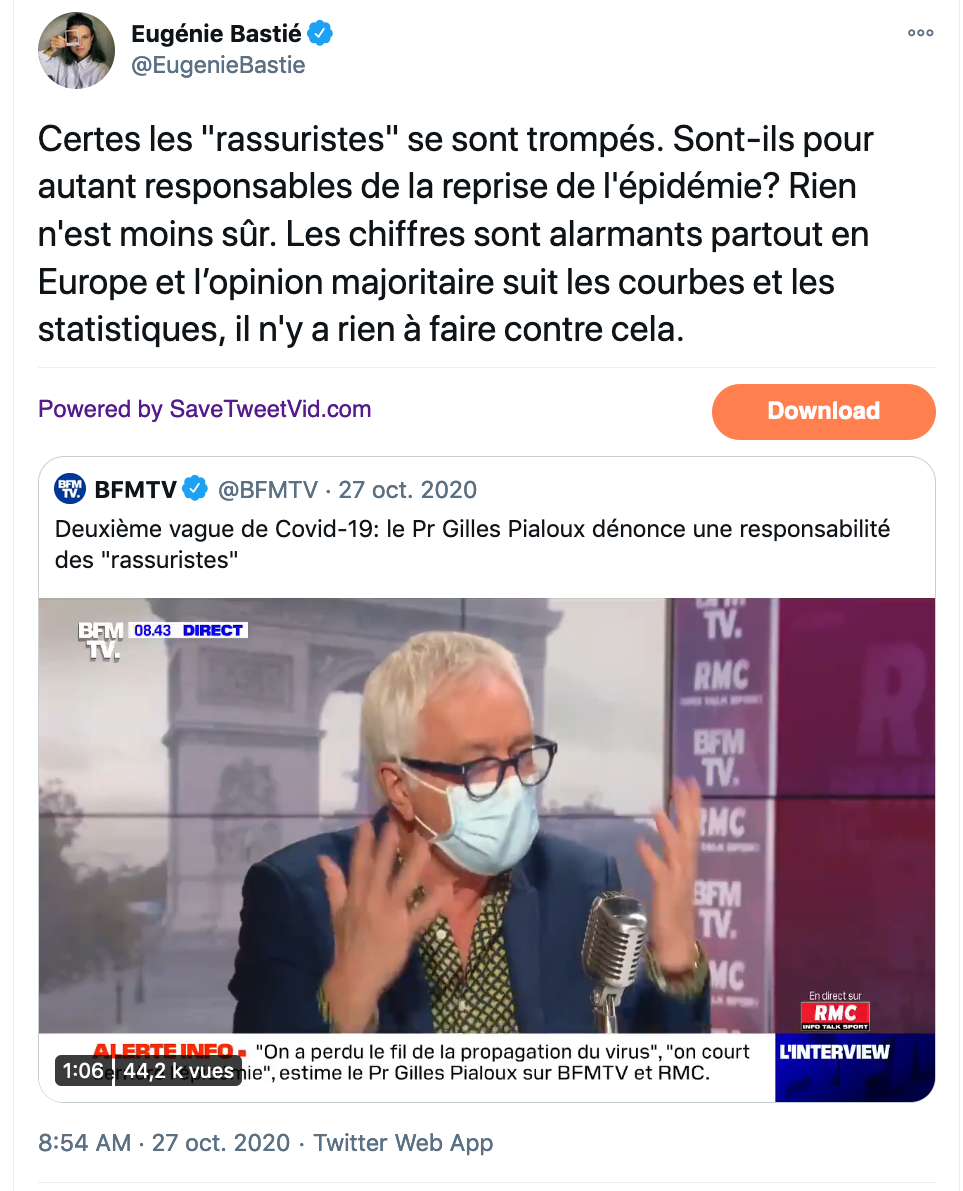
Task: Open the quoted tweet's @BFMTV handle
Action: 267,489
